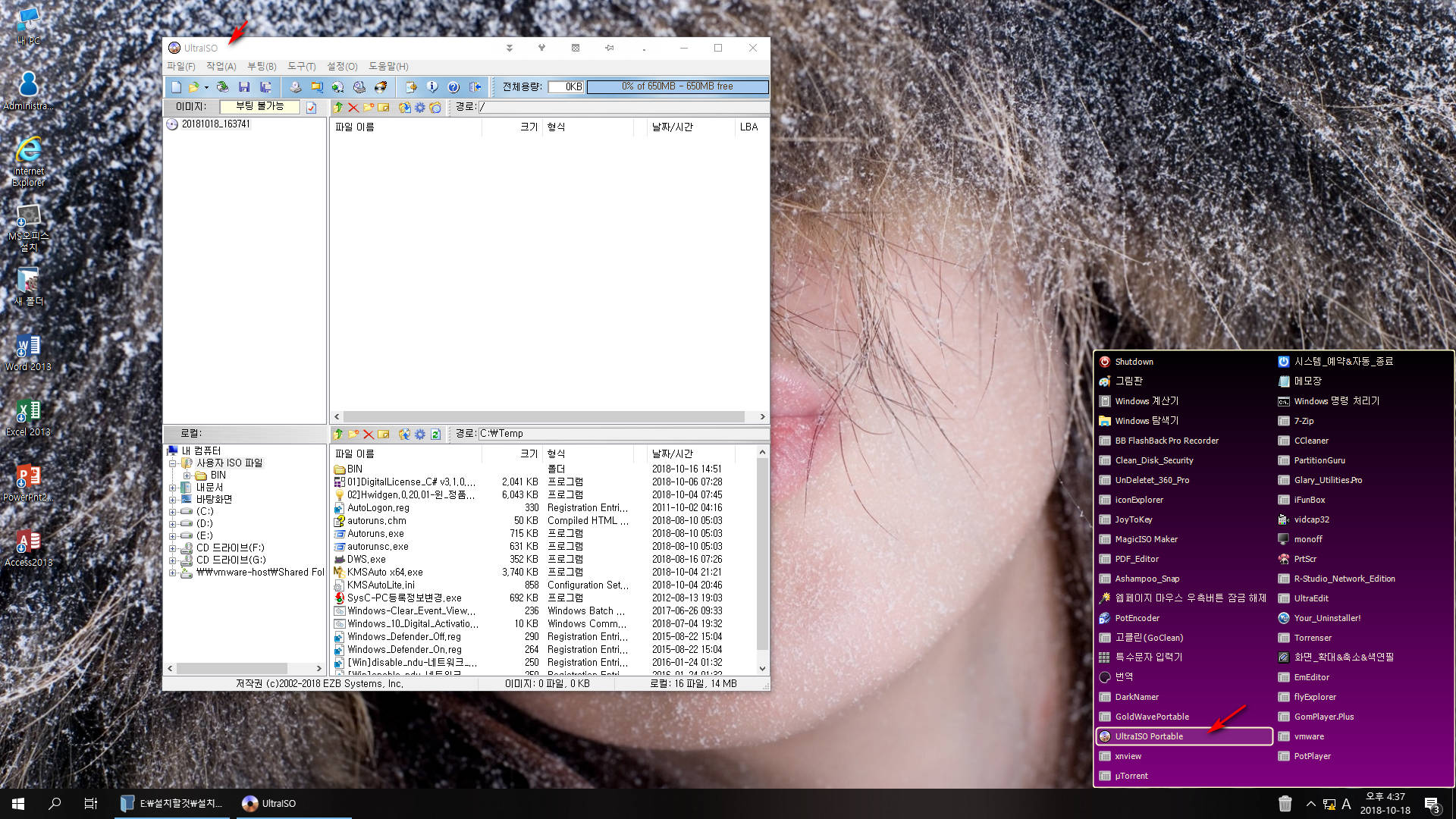Open the 부팅(B) menu
The image size is (1456, 819).
(262, 67)
